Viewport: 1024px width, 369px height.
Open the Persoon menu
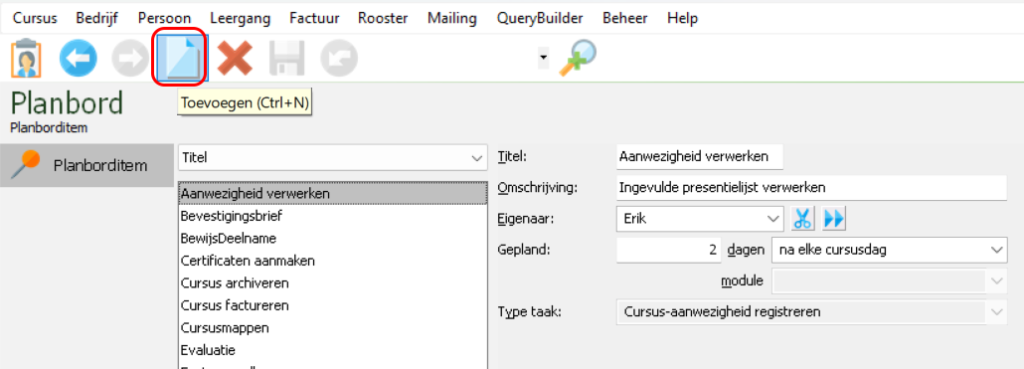165,18
